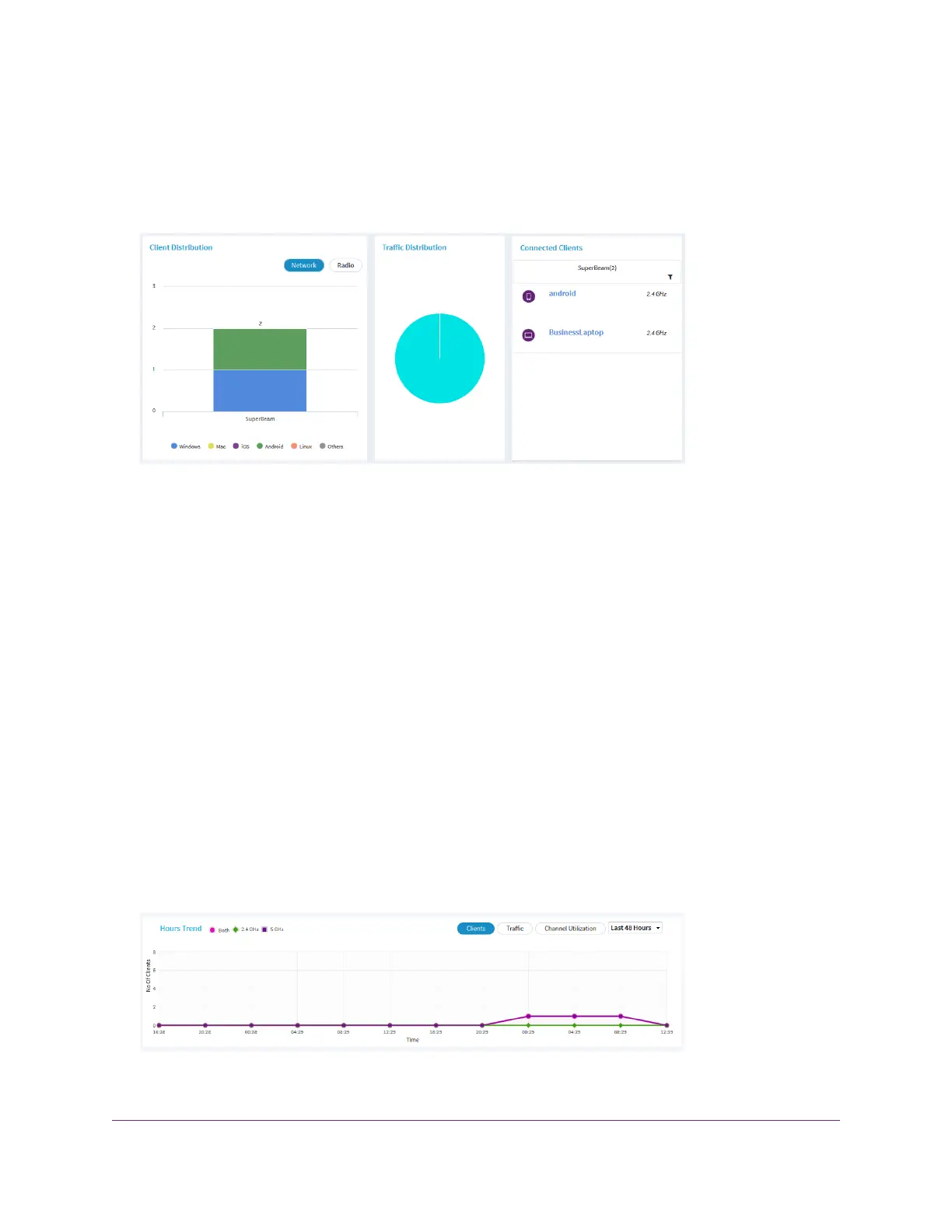Click the Traffic Distribution heading
This screenshot has width=952, height=1232.
pos(415,247)
